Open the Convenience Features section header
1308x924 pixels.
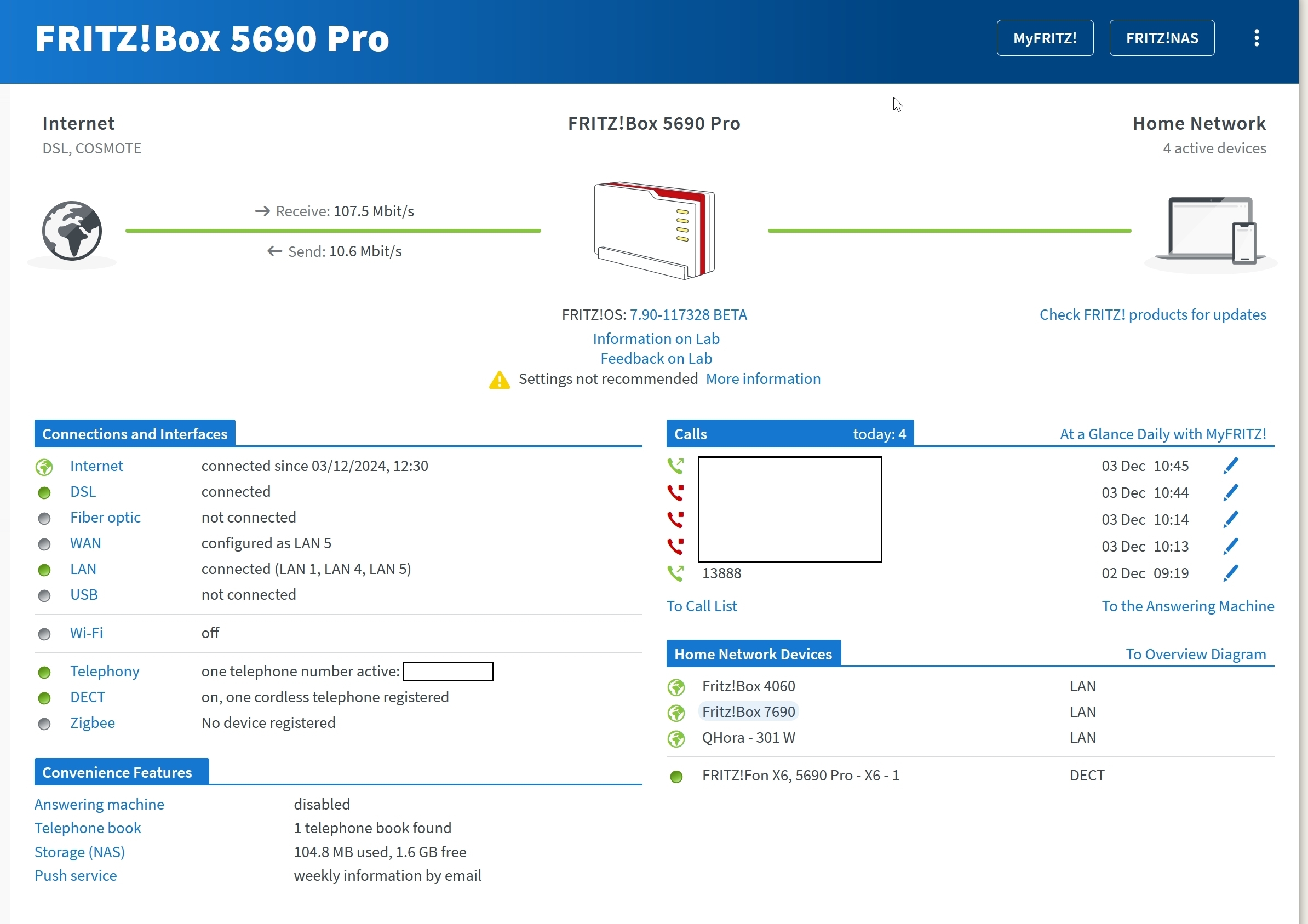[x=122, y=772]
